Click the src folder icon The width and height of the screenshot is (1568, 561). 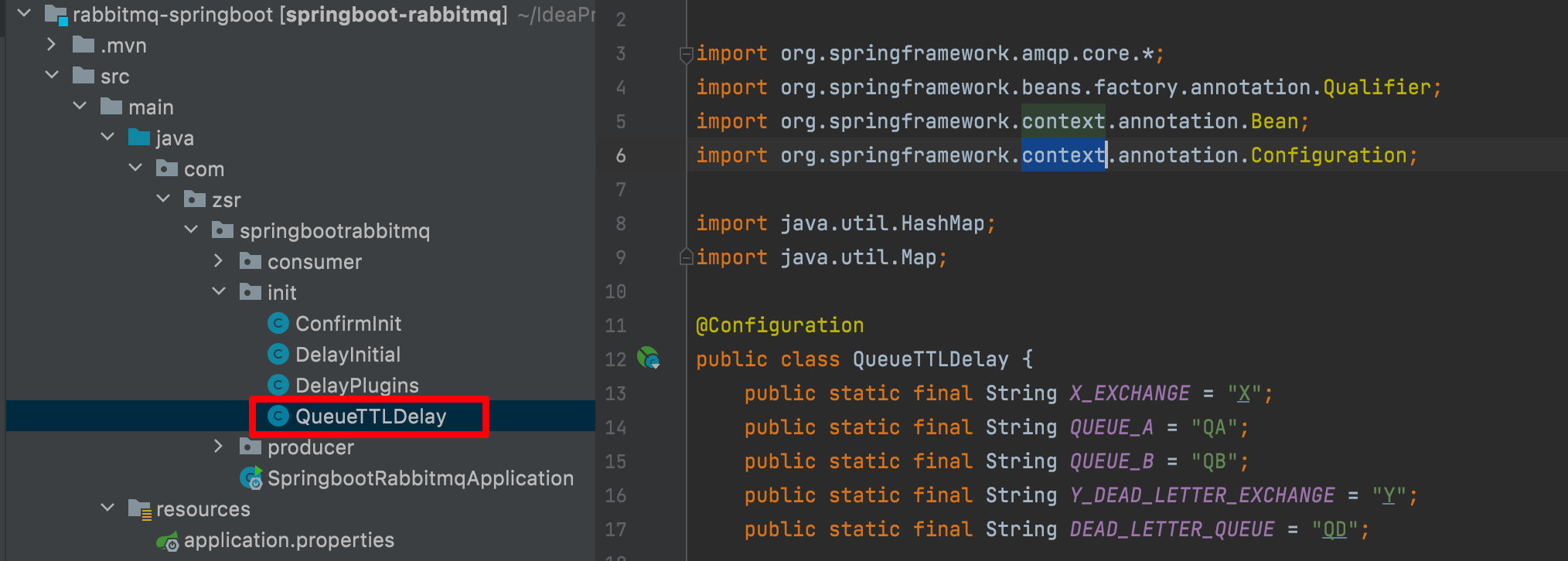pyautogui.click(x=84, y=75)
